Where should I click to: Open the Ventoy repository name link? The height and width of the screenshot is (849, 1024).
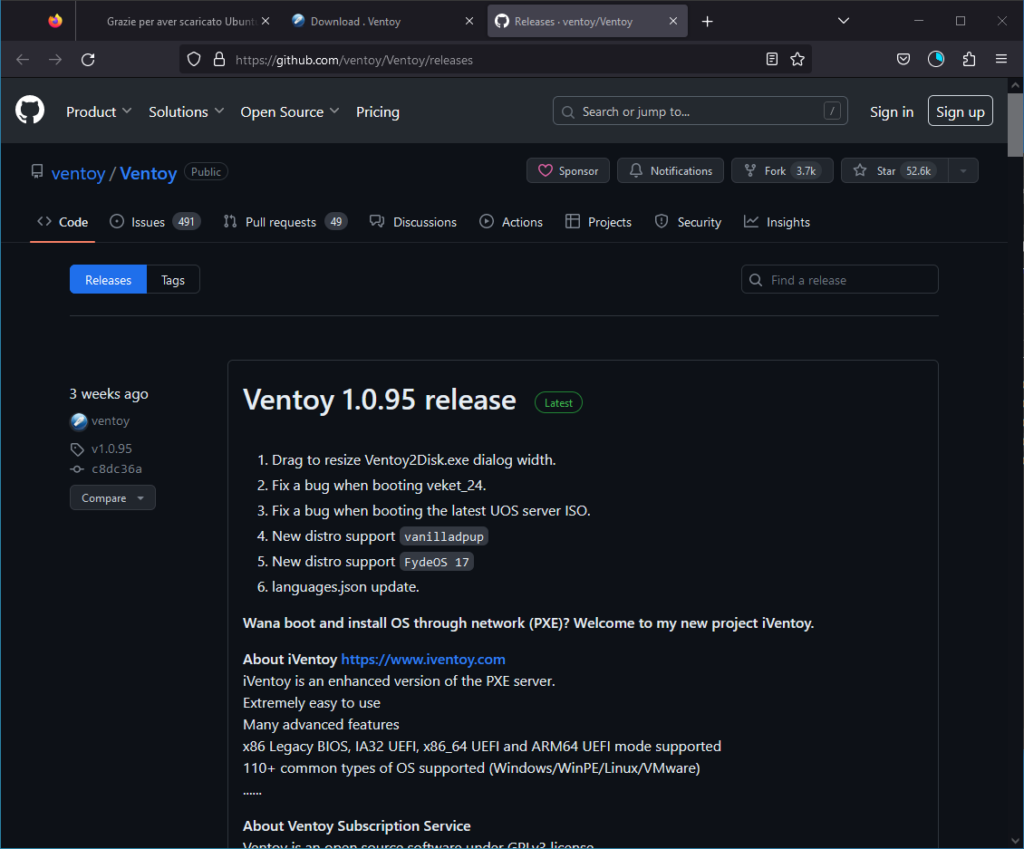[x=148, y=173]
